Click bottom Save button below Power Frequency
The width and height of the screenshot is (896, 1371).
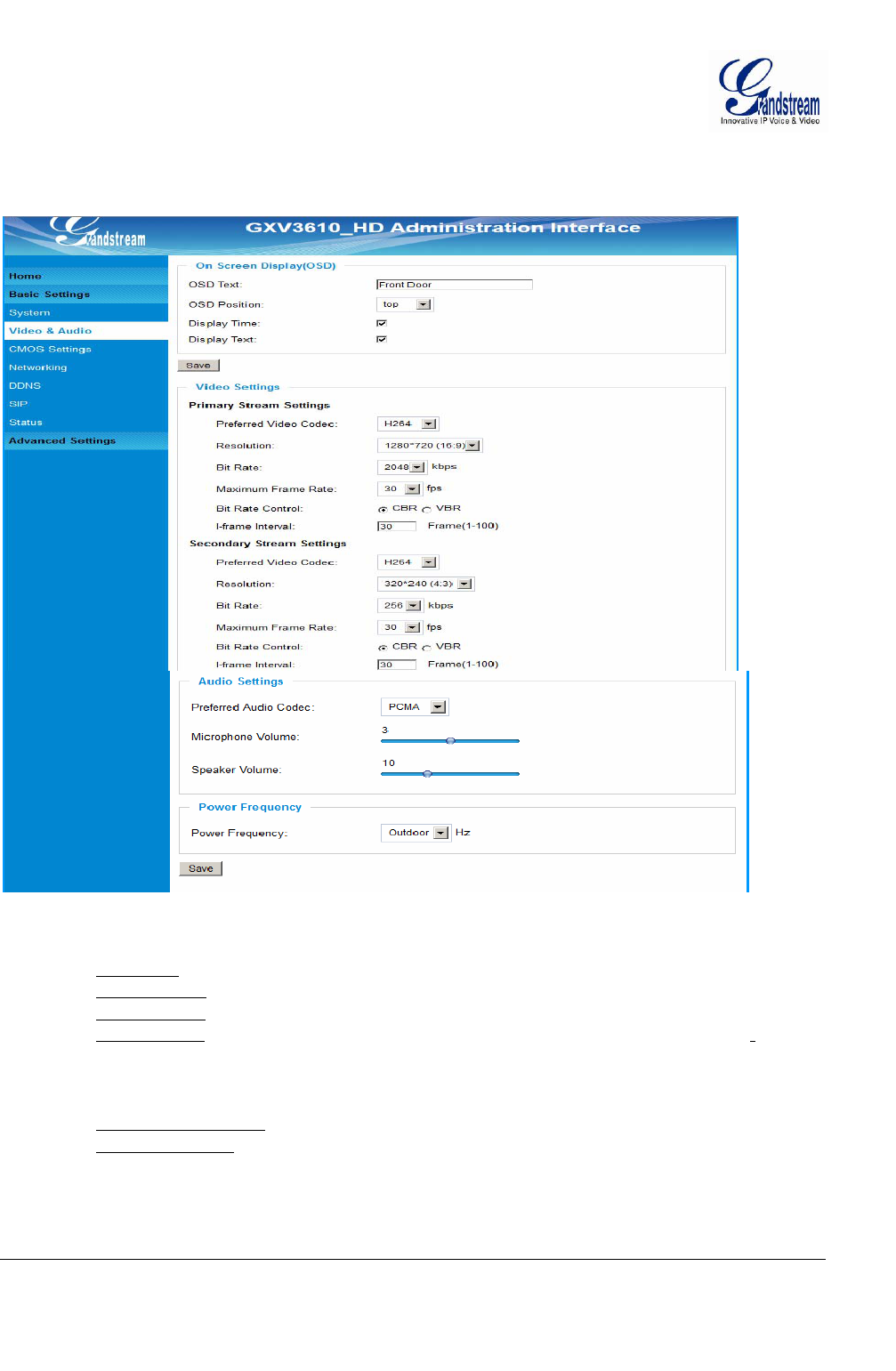201,868
